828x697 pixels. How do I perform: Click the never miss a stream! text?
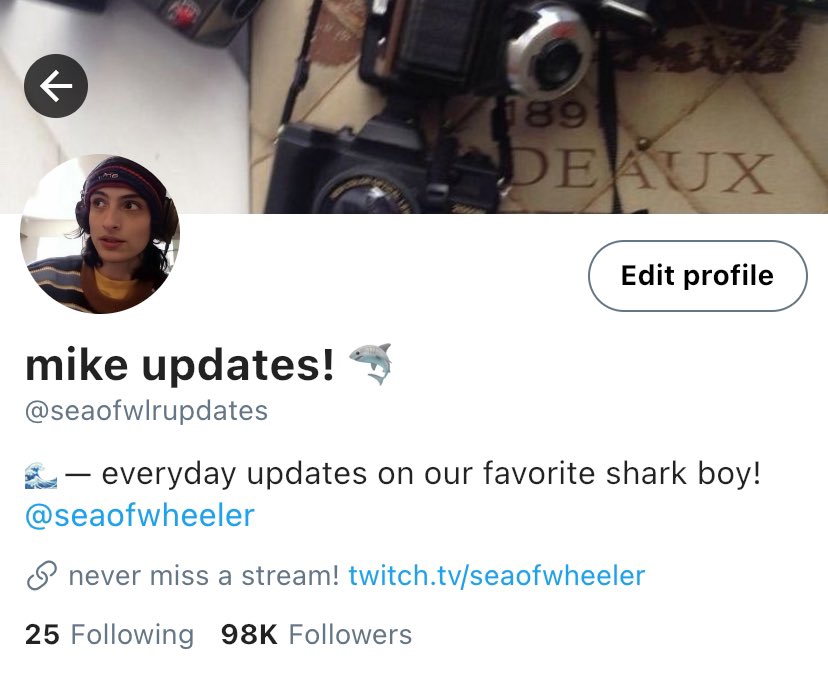(x=204, y=576)
